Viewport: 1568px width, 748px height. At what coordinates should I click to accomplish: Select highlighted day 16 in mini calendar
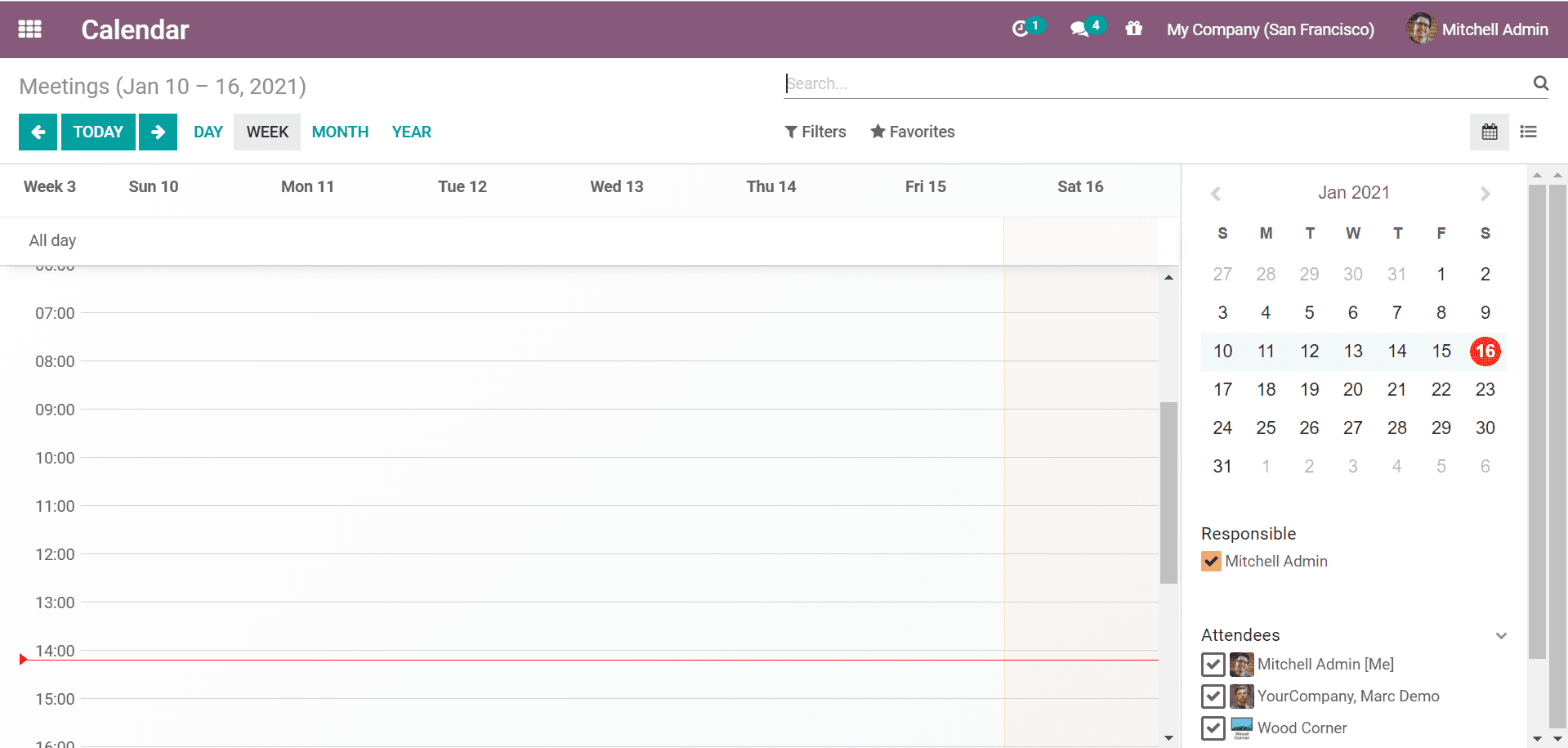tap(1485, 352)
